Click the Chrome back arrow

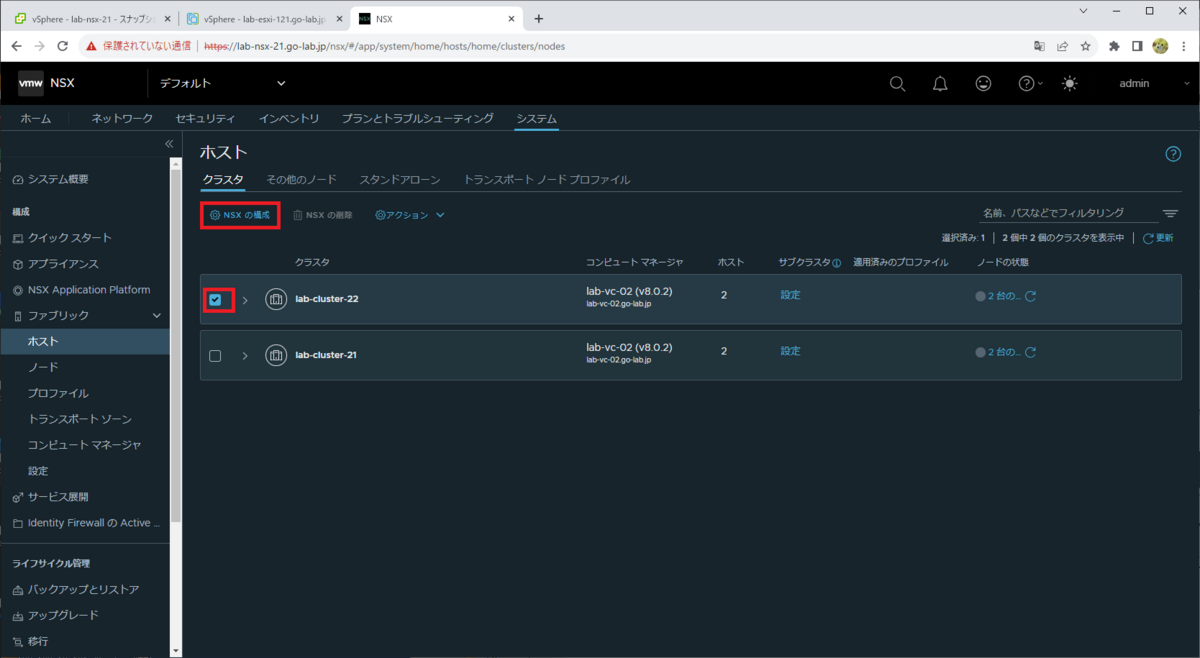click(x=16, y=46)
